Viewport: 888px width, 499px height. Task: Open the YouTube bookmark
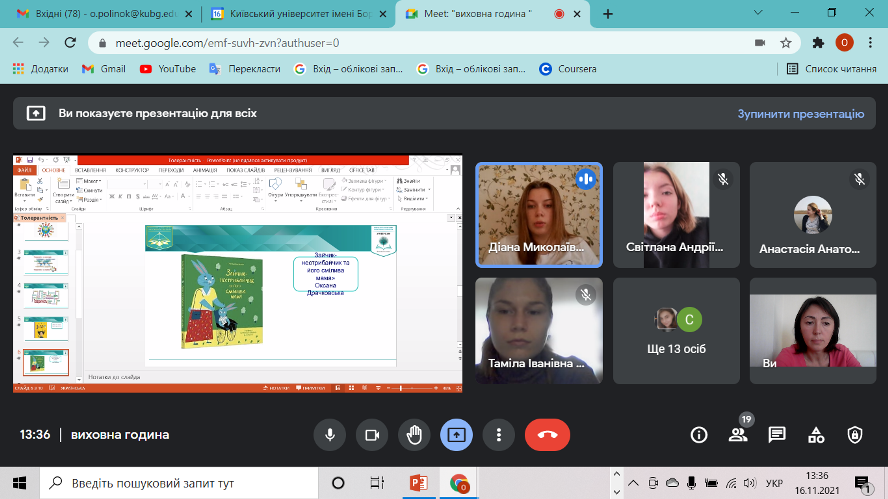[x=168, y=69]
